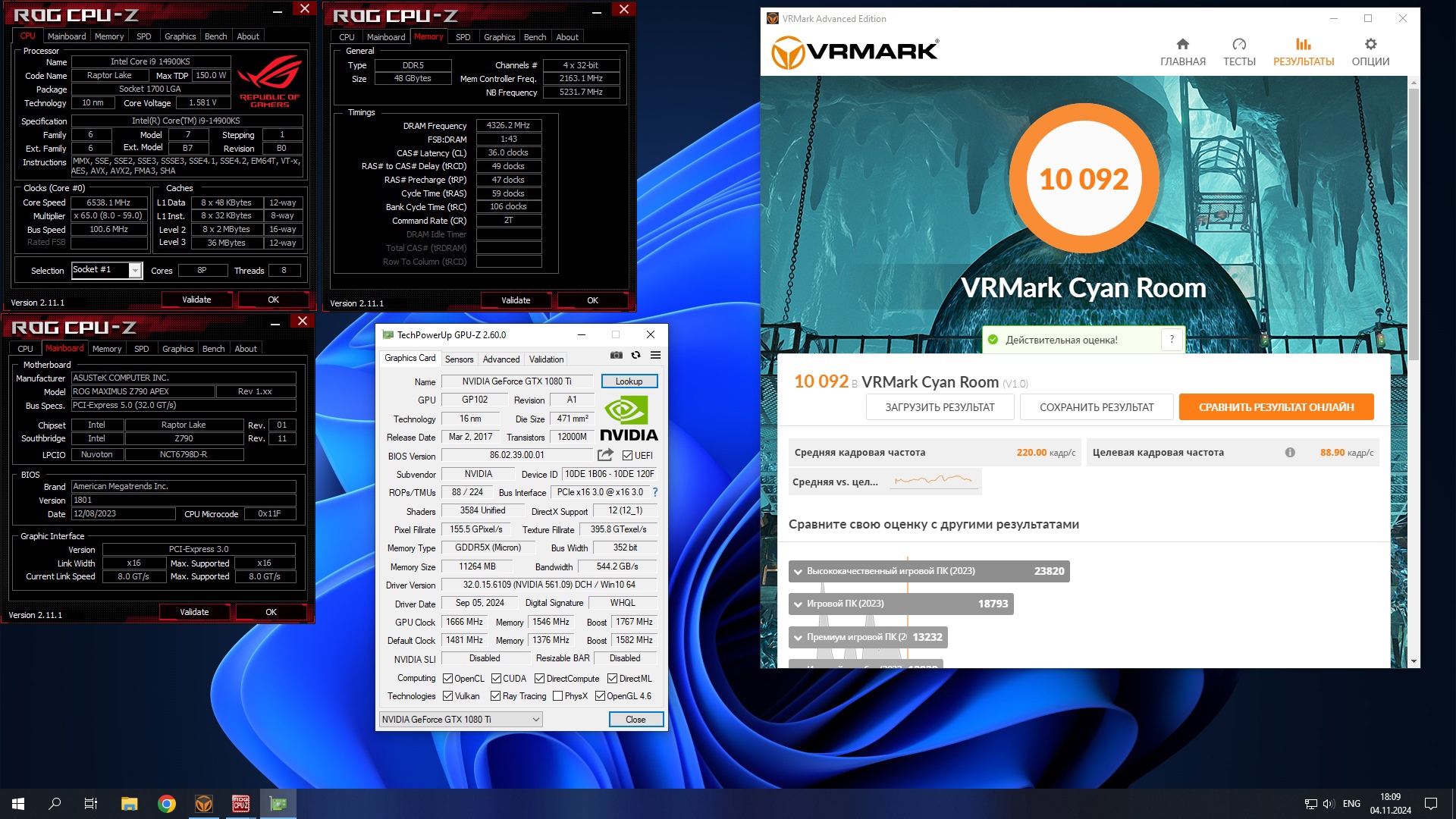Click the VRMark scrollbar down arrow
Screen dimensions: 1456x819
1414,661
